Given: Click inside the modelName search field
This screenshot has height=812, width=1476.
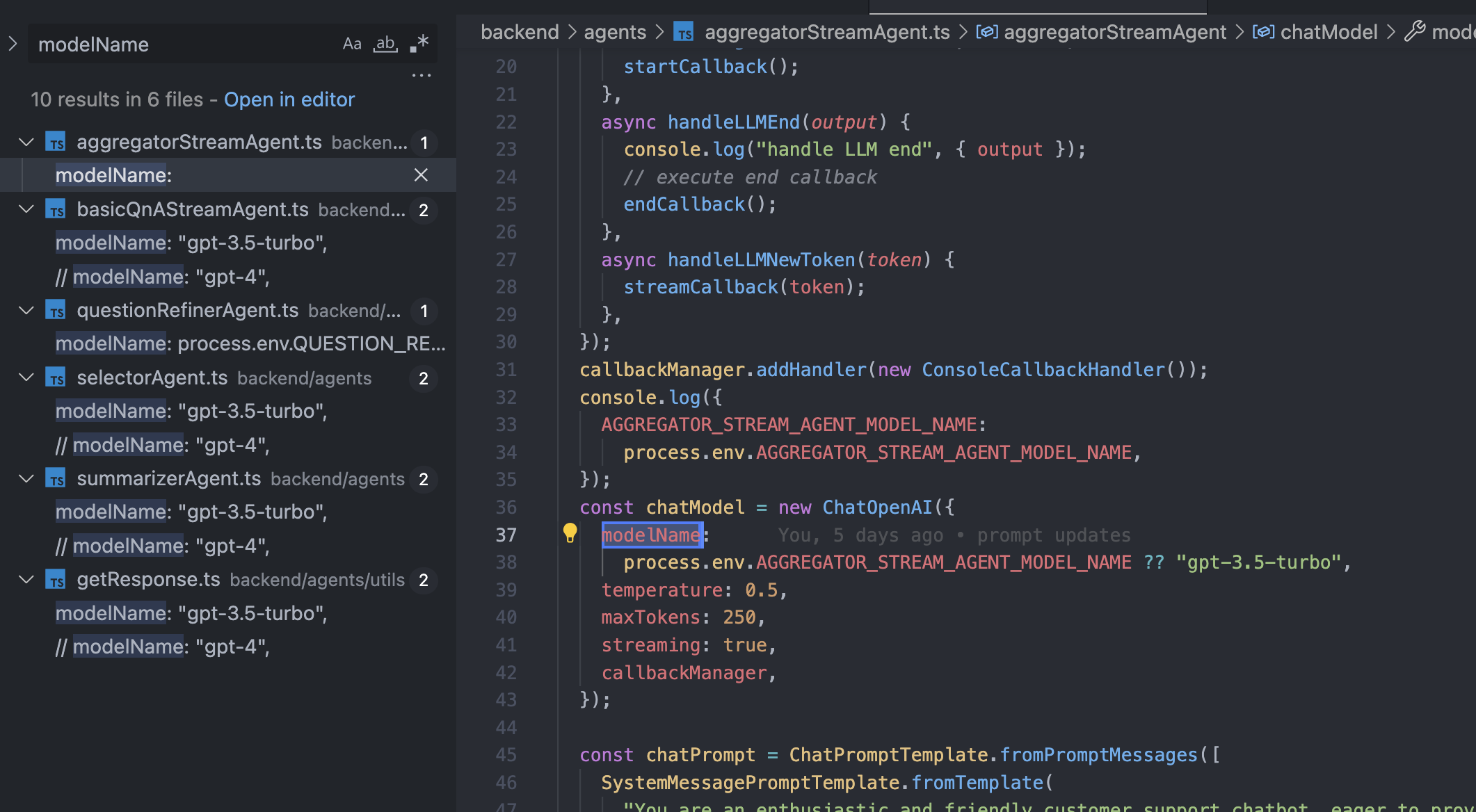Looking at the screenshot, I should (x=174, y=44).
